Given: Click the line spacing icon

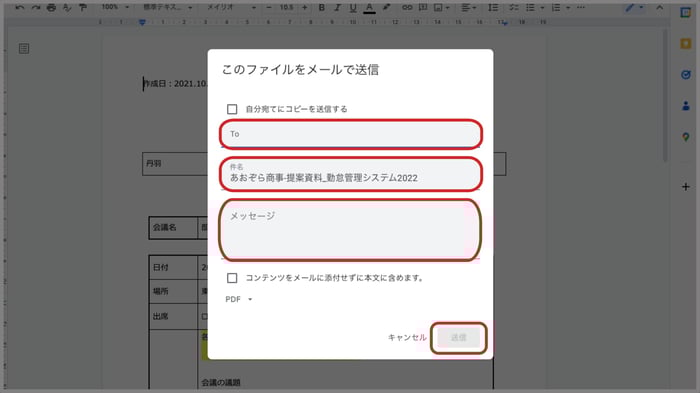Looking at the screenshot, I should [x=493, y=8].
